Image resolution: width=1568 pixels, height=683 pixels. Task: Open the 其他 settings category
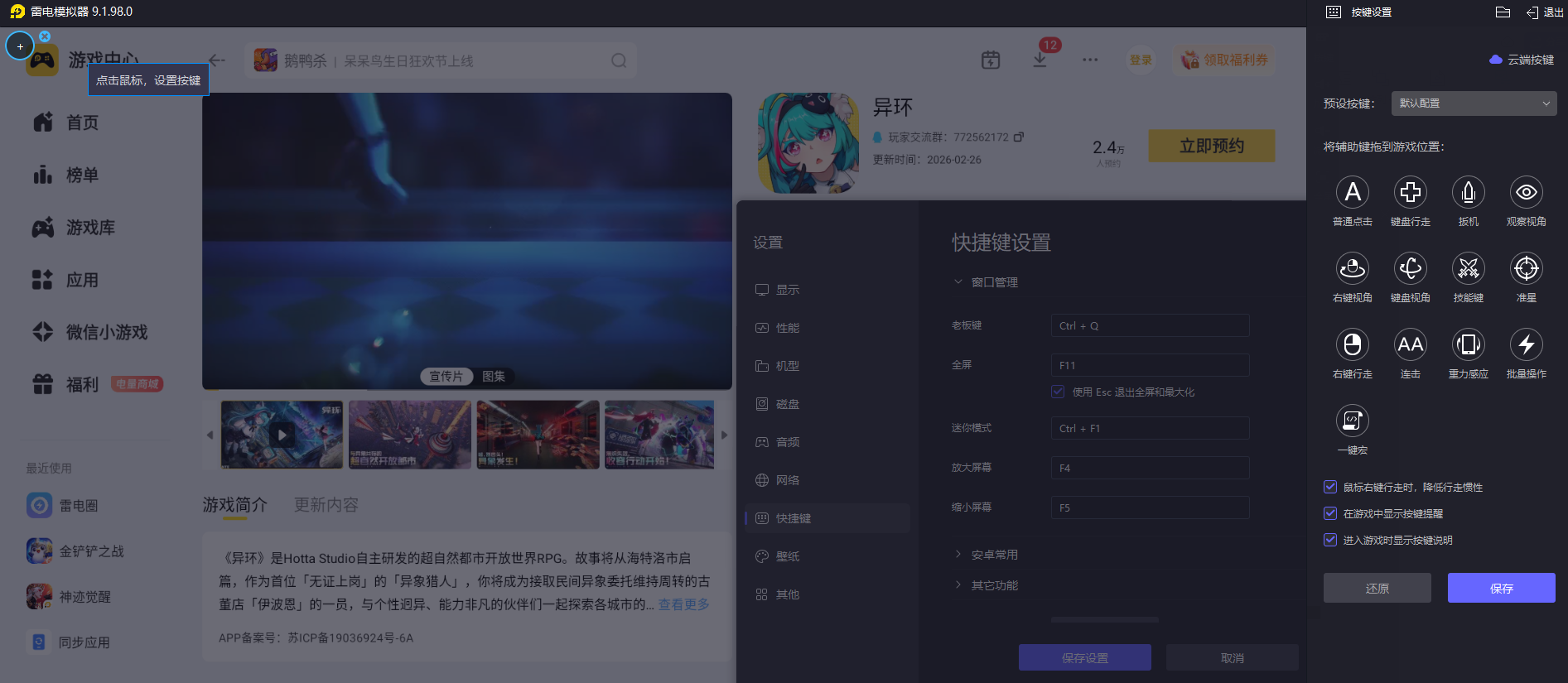827,594
